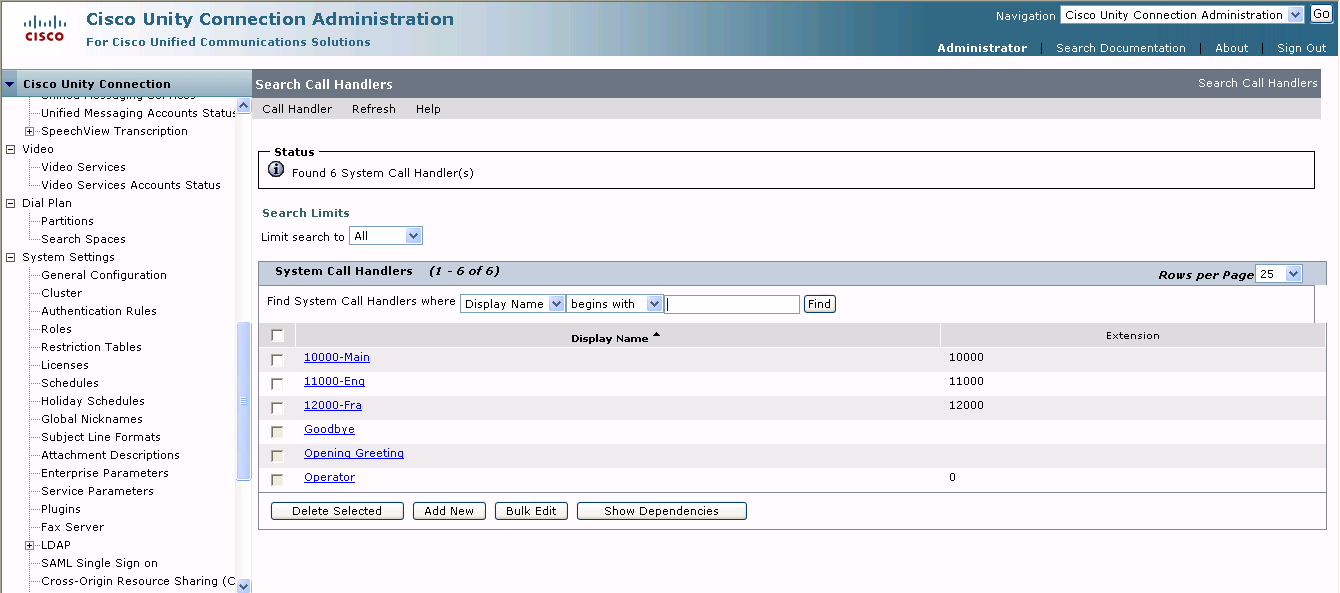Open Service Parameters in sidebar
The height and width of the screenshot is (593, 1340).
click(x=97, y=491)
